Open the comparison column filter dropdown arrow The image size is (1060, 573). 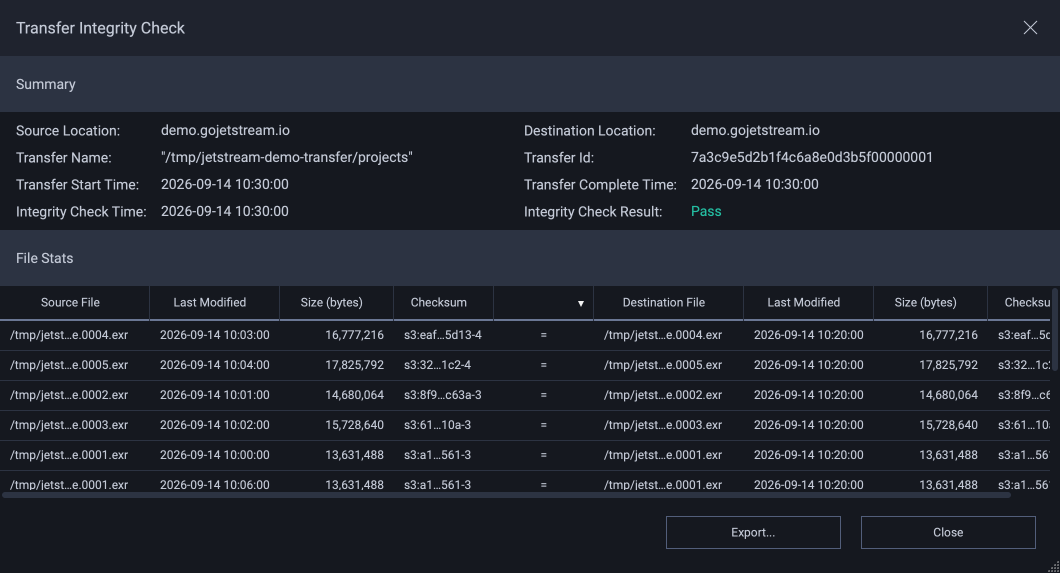(580, 303)
